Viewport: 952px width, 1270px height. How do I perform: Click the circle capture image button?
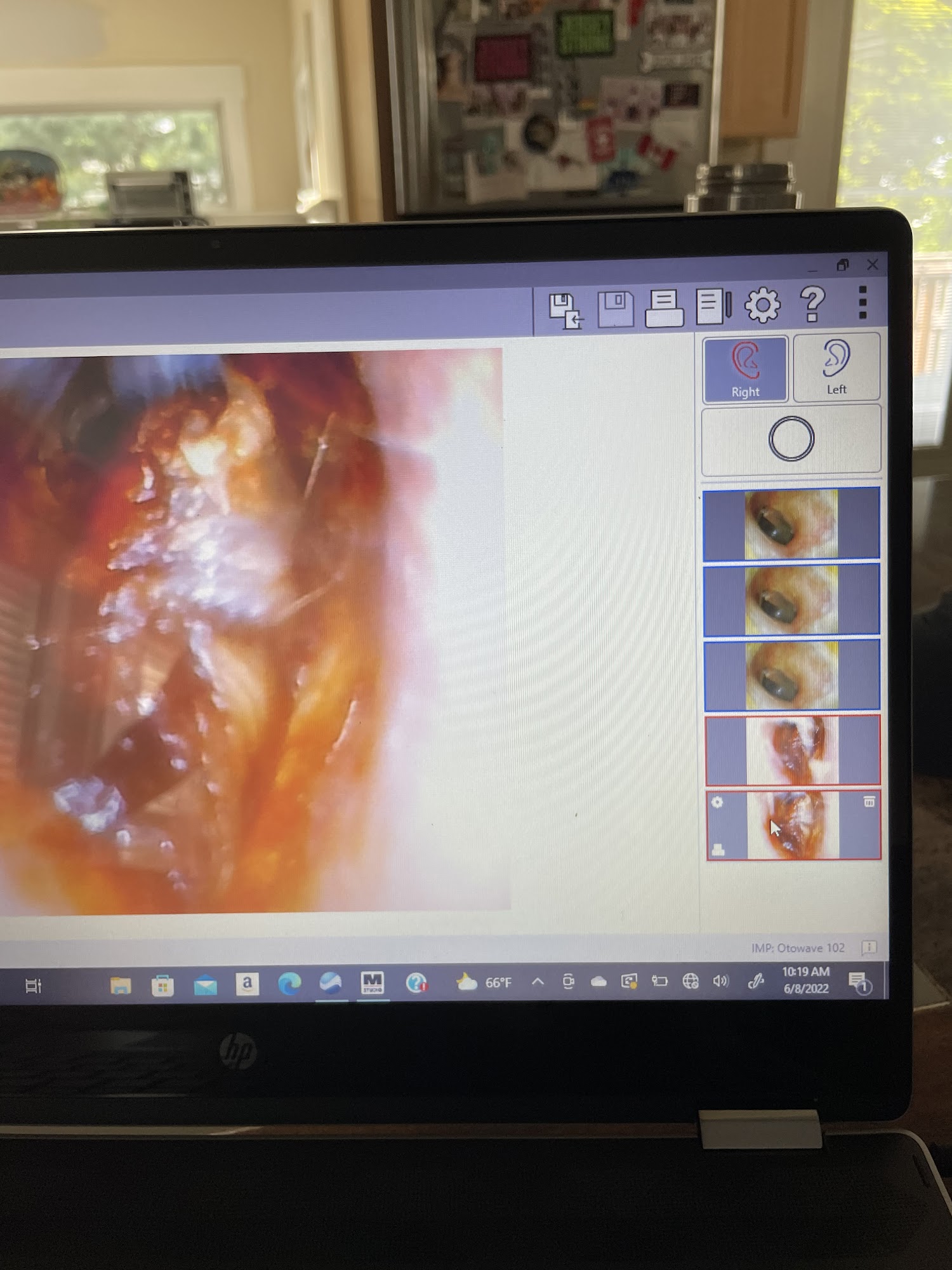point(791,439)
